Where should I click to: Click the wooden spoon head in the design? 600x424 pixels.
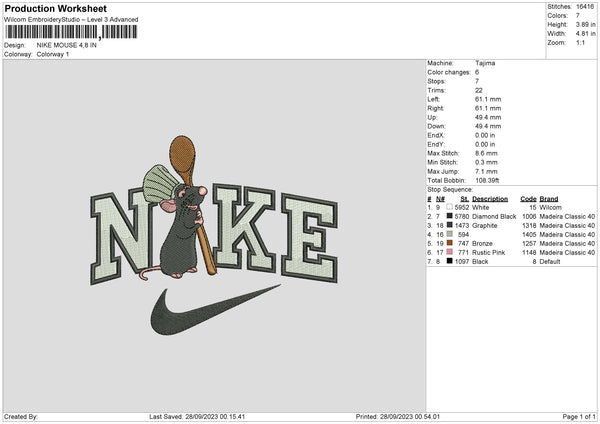[x=183, y=153]
